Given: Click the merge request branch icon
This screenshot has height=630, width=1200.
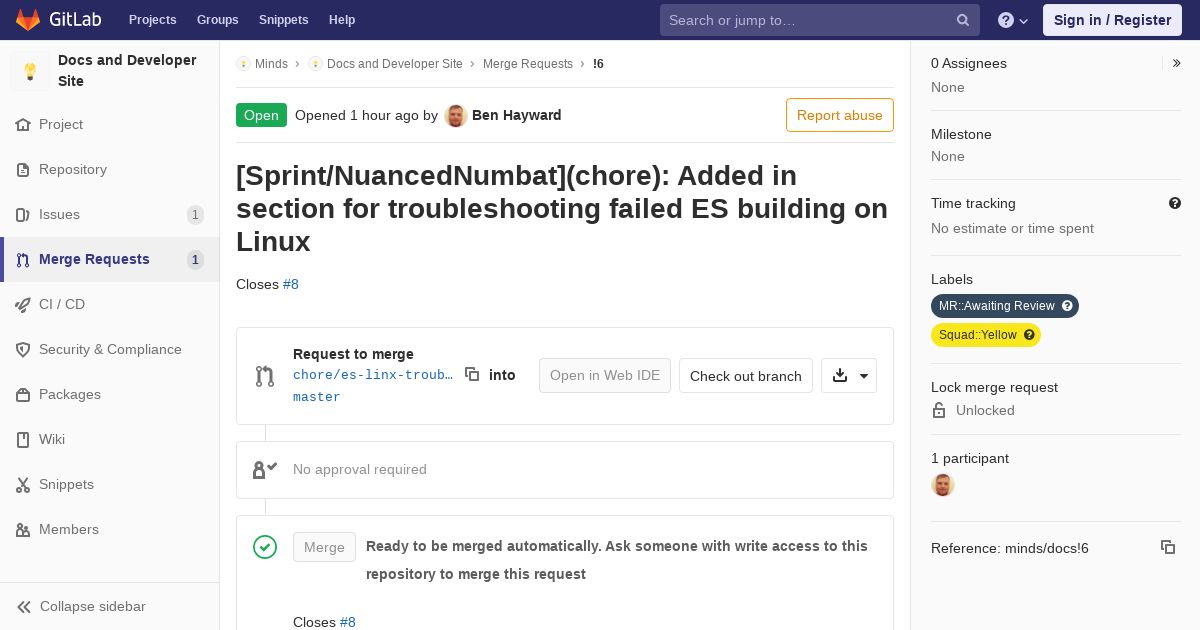Looking at the screenshot, I should pos(264,376).
